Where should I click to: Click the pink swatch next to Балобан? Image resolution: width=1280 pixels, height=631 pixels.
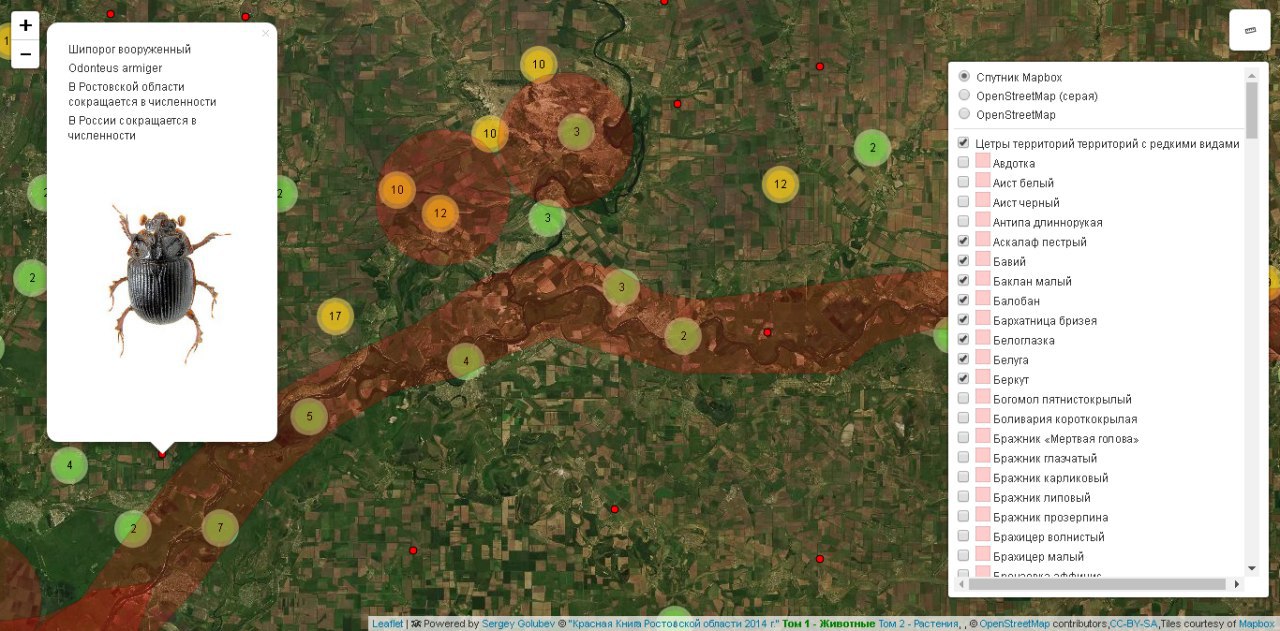982,301
